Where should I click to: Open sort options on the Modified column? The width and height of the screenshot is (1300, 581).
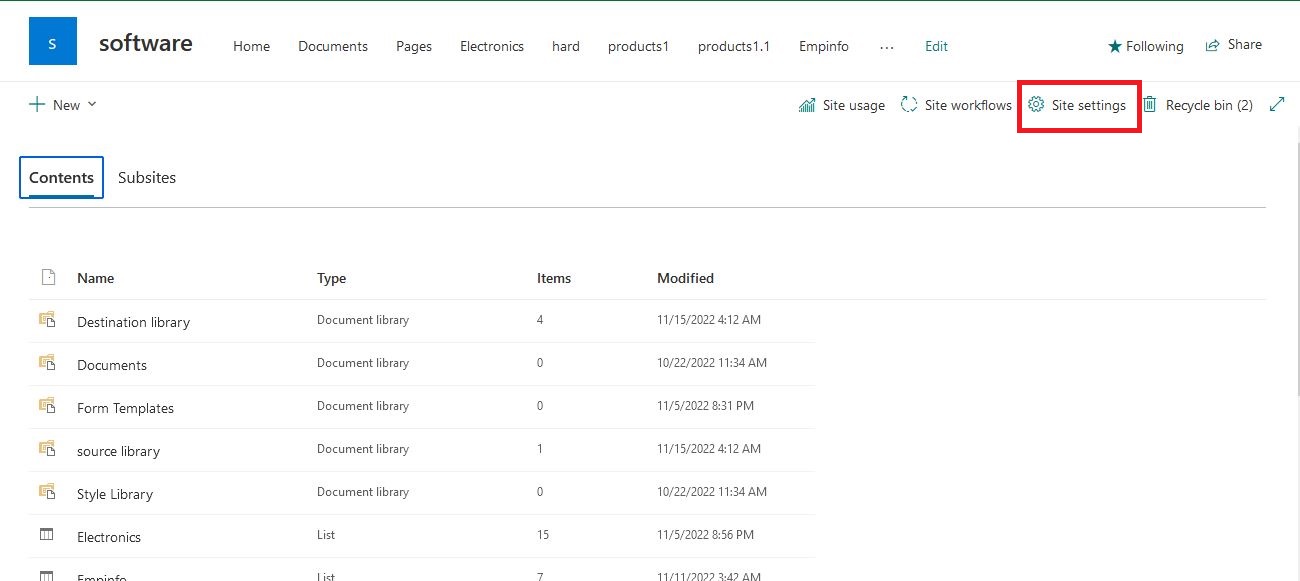click(685, 278)
